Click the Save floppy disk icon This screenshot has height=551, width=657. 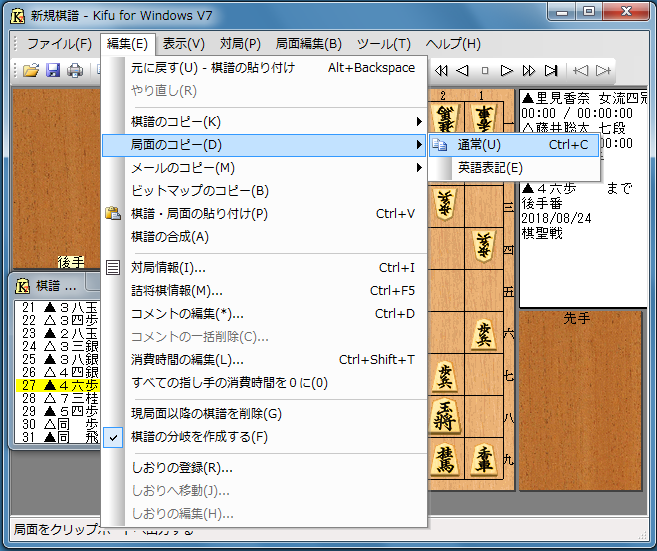pyautogui.click(x=53, y=71)
